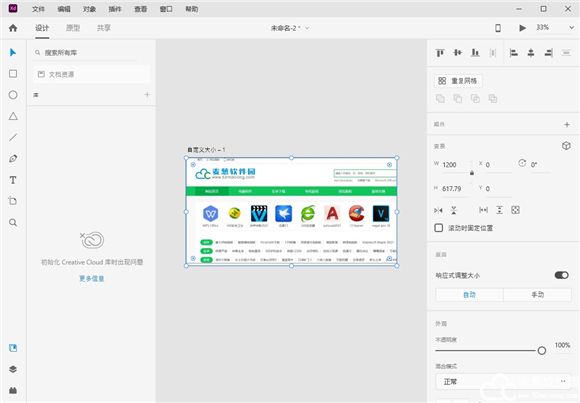580x403 pixels.
Task: Open the more information link
Action: pos(91,278)
